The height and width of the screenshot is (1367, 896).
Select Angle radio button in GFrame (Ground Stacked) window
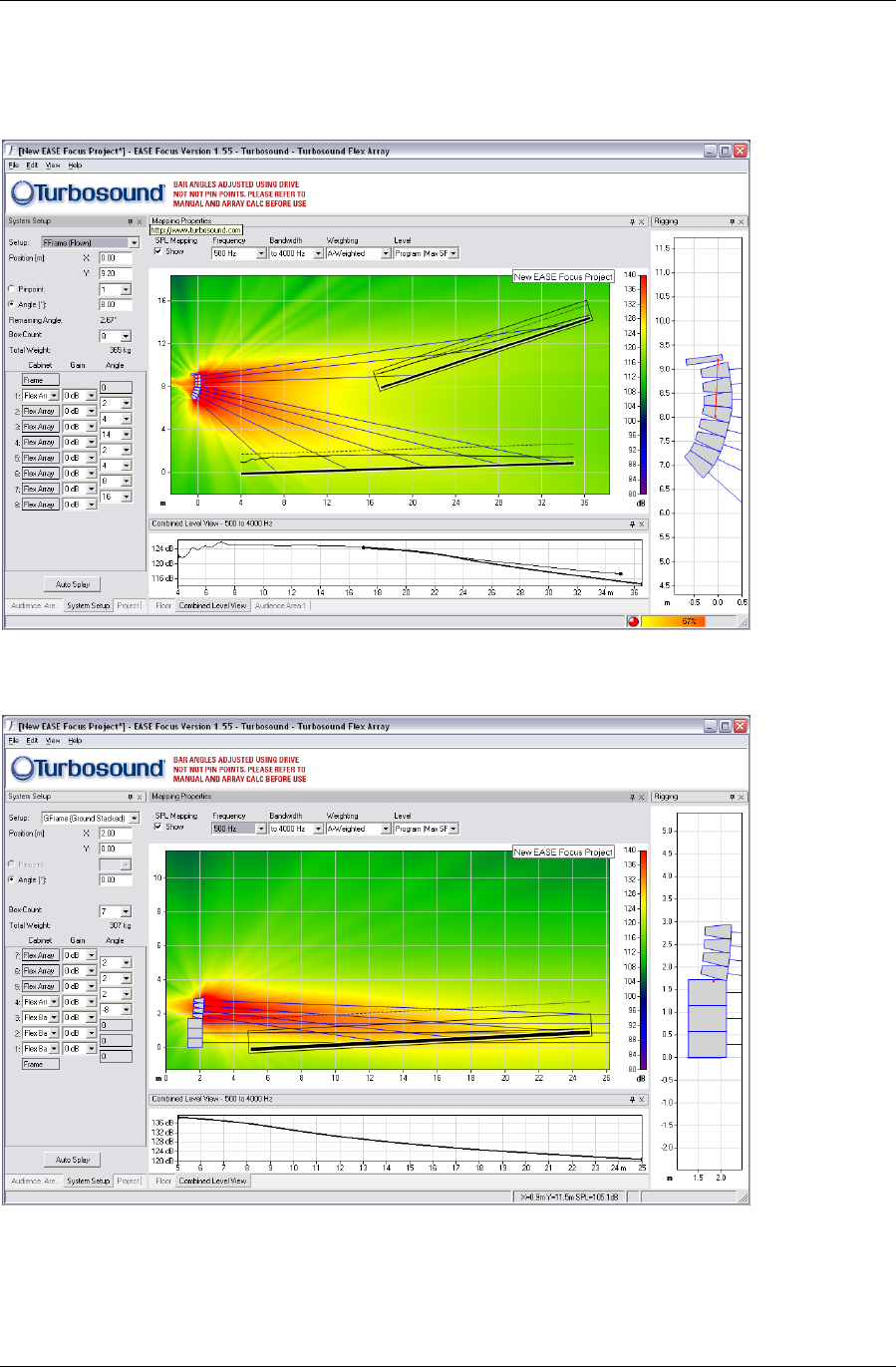pos(12,880)
